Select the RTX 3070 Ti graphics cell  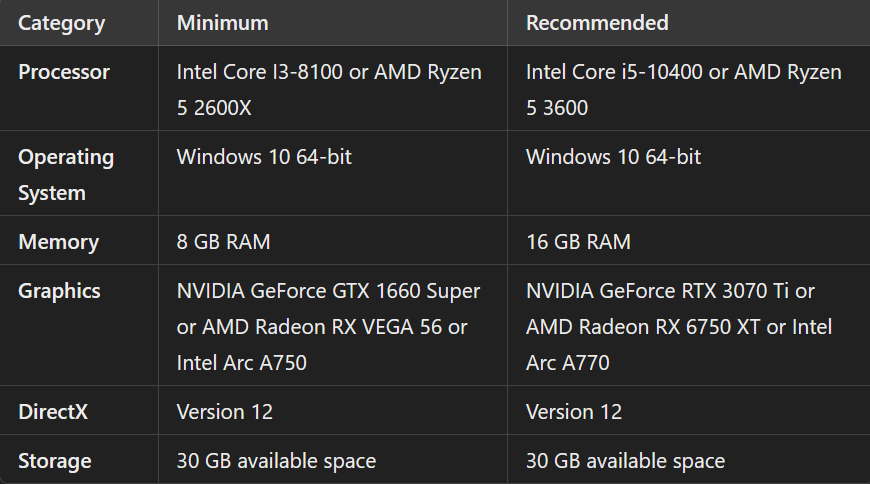pyautogui.click(x=679, y=326)
